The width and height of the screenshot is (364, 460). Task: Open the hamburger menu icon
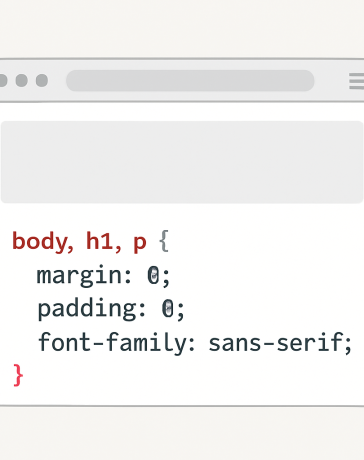point(357,81)
